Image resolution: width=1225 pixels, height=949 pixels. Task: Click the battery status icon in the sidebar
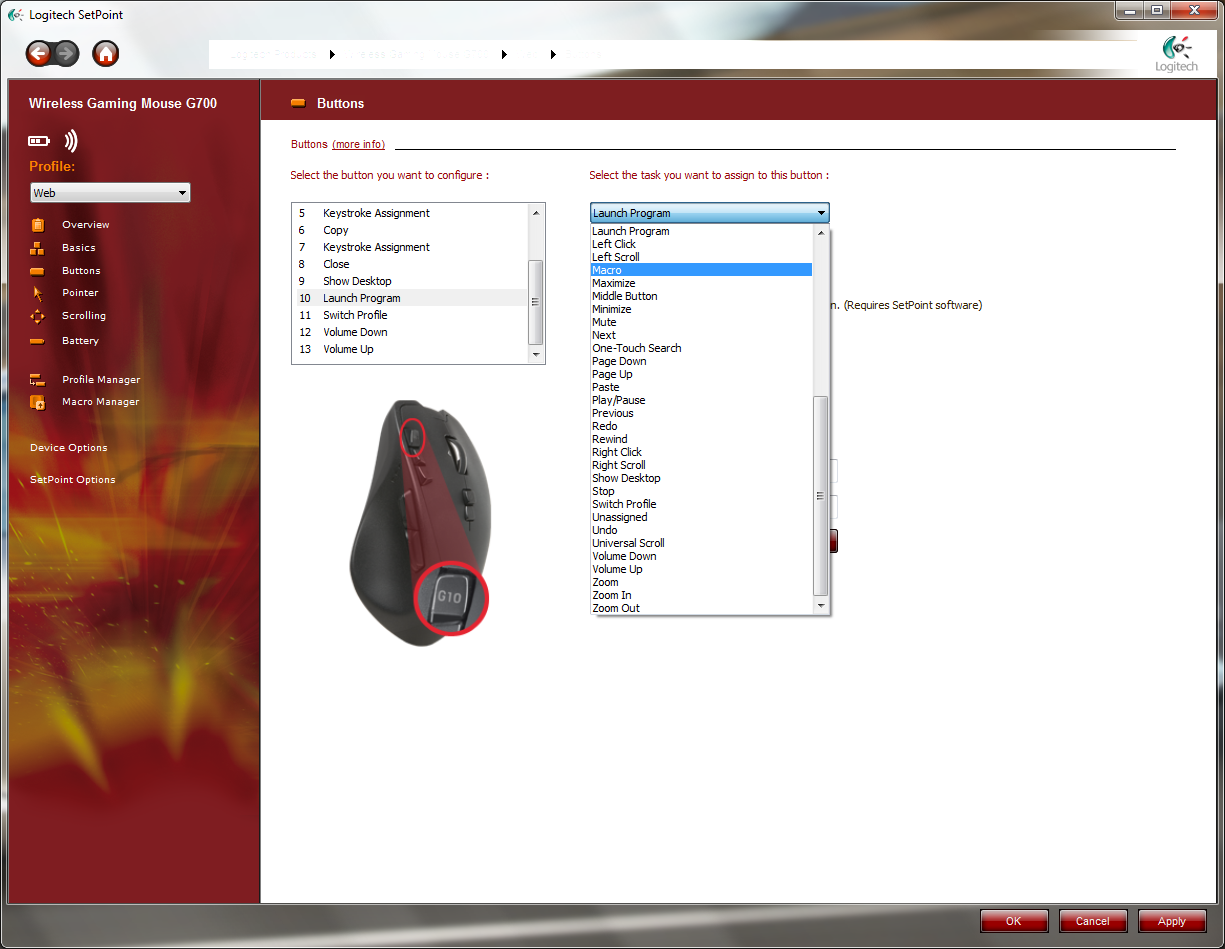click(x=39, y=141)
